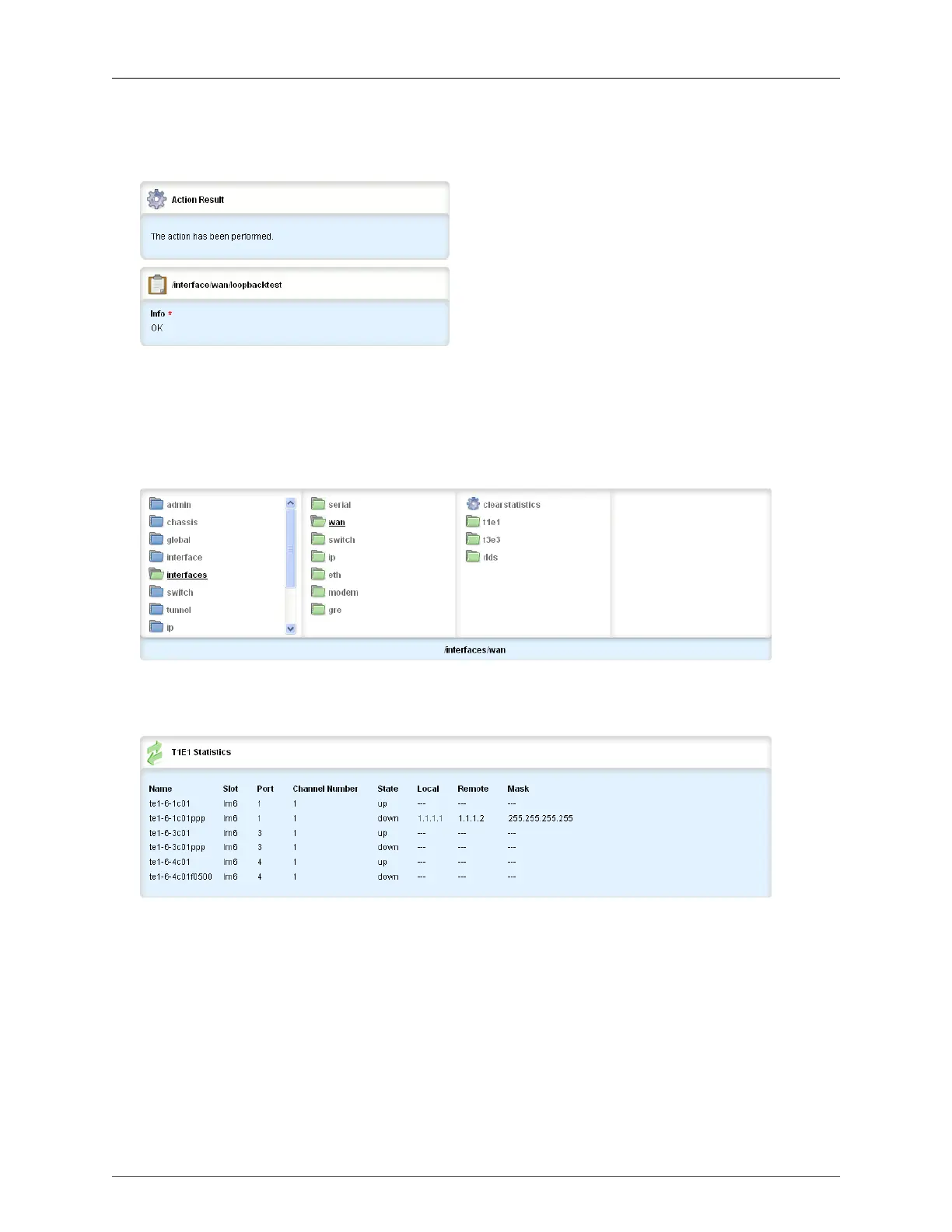Click the clearstatistics gear icon
Screen dimensions: 952x1232
473,504
